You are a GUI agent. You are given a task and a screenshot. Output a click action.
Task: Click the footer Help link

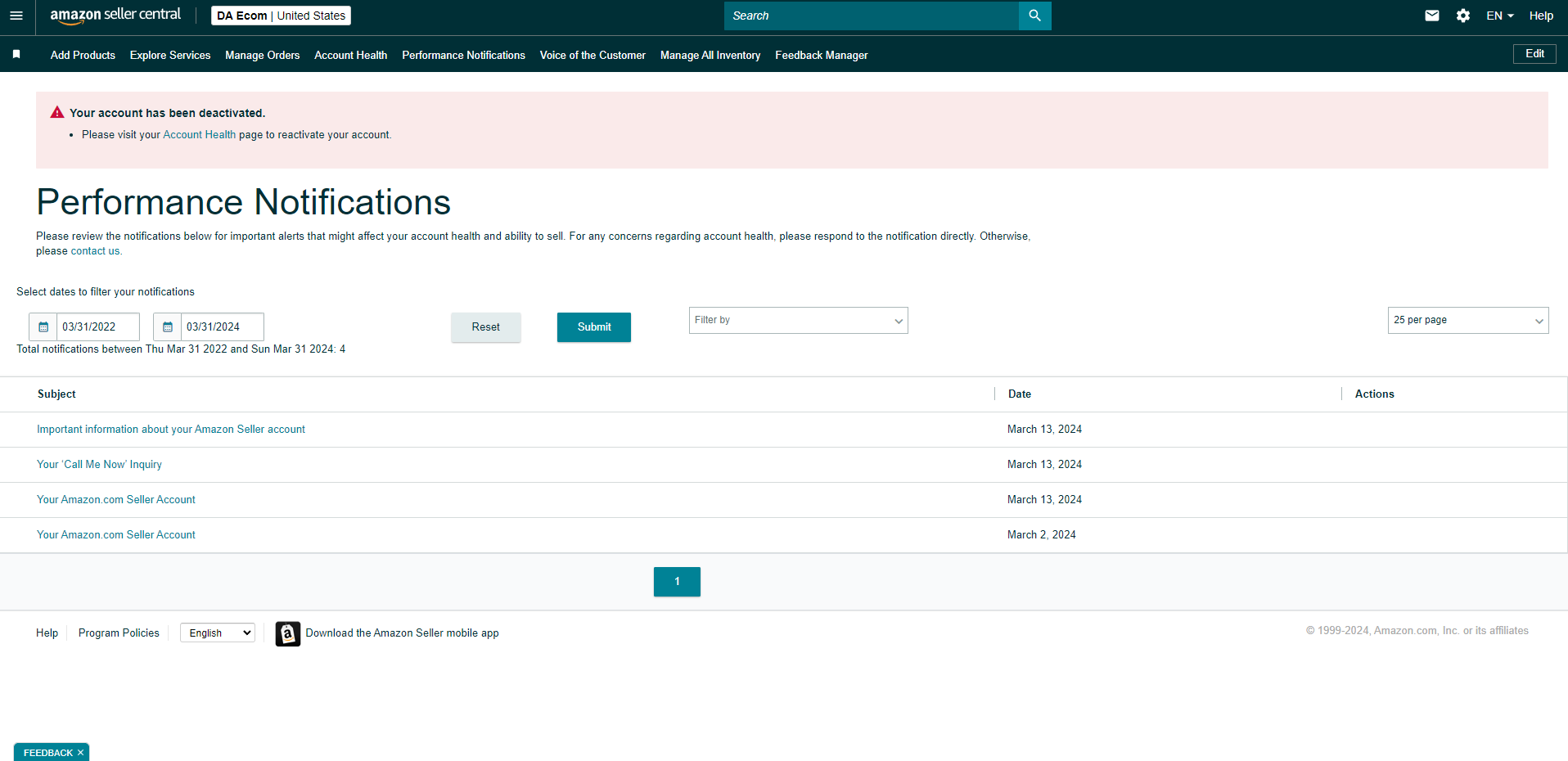[x=47, y=633]
